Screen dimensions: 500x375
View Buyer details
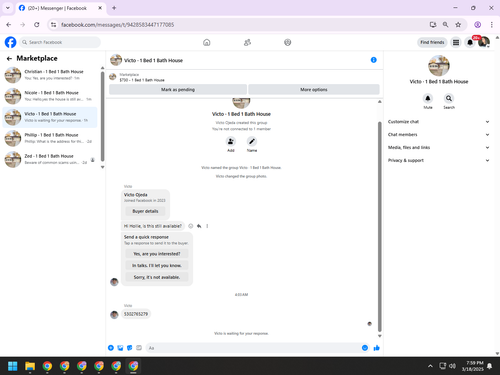point(145,211)
